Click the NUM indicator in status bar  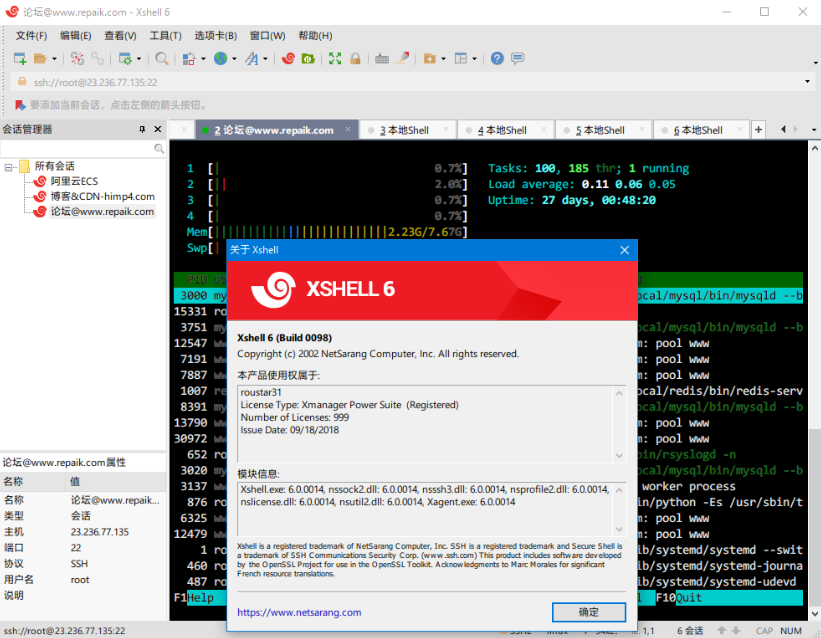coord(791,631)
